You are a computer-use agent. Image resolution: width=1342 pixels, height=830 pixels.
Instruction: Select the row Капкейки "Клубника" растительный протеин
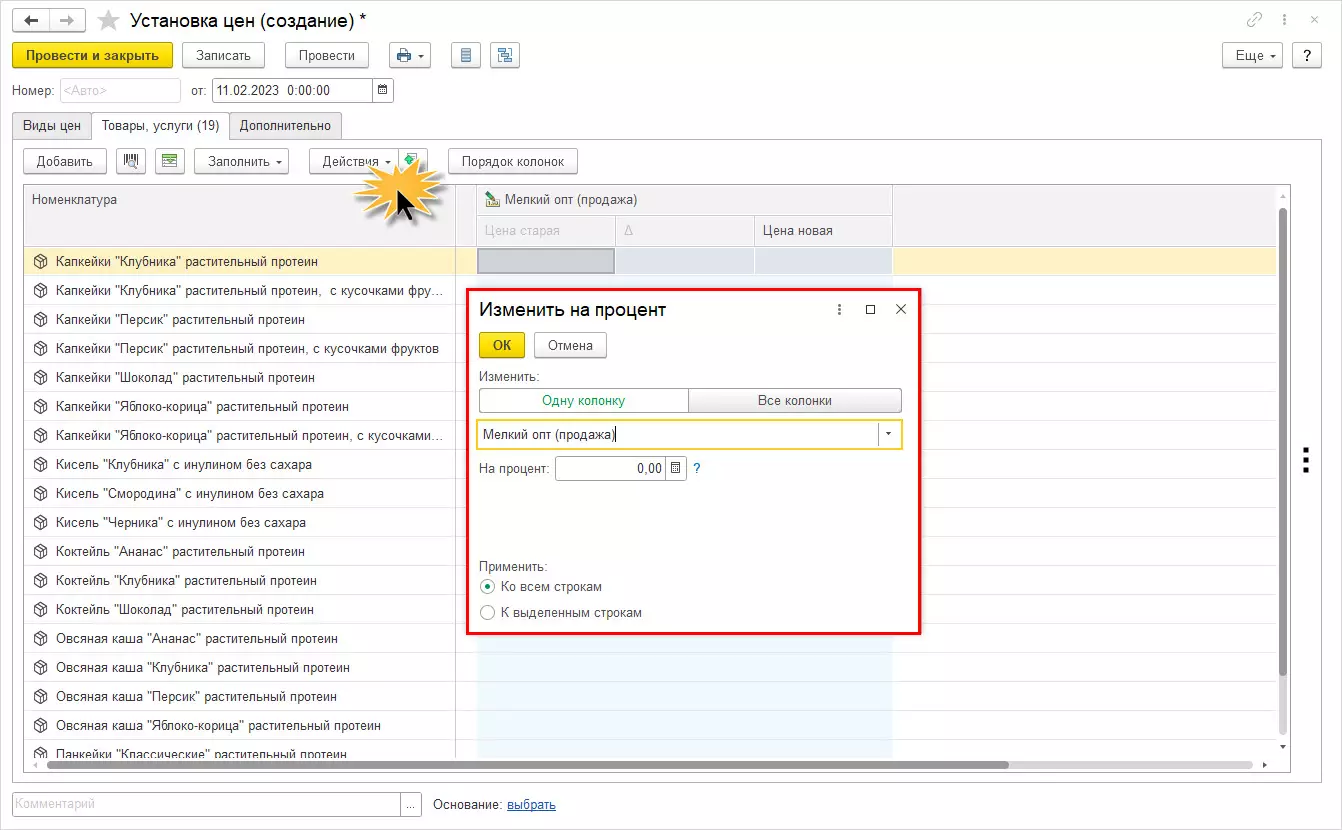point(240,261)
